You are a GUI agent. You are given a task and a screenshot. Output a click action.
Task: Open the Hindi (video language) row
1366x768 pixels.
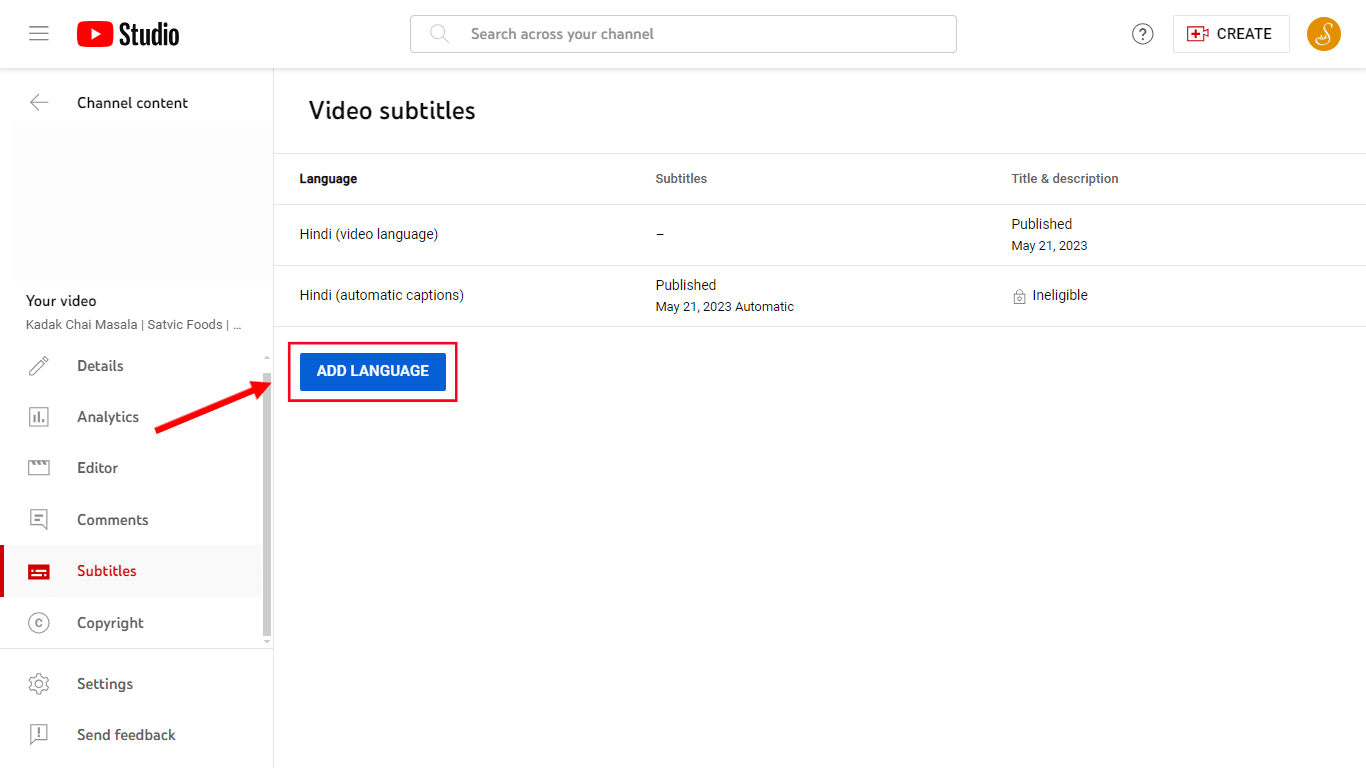[x=368, y=233]
